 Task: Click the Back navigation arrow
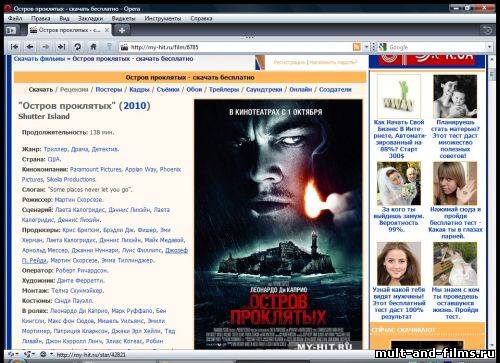click(30, 47)
